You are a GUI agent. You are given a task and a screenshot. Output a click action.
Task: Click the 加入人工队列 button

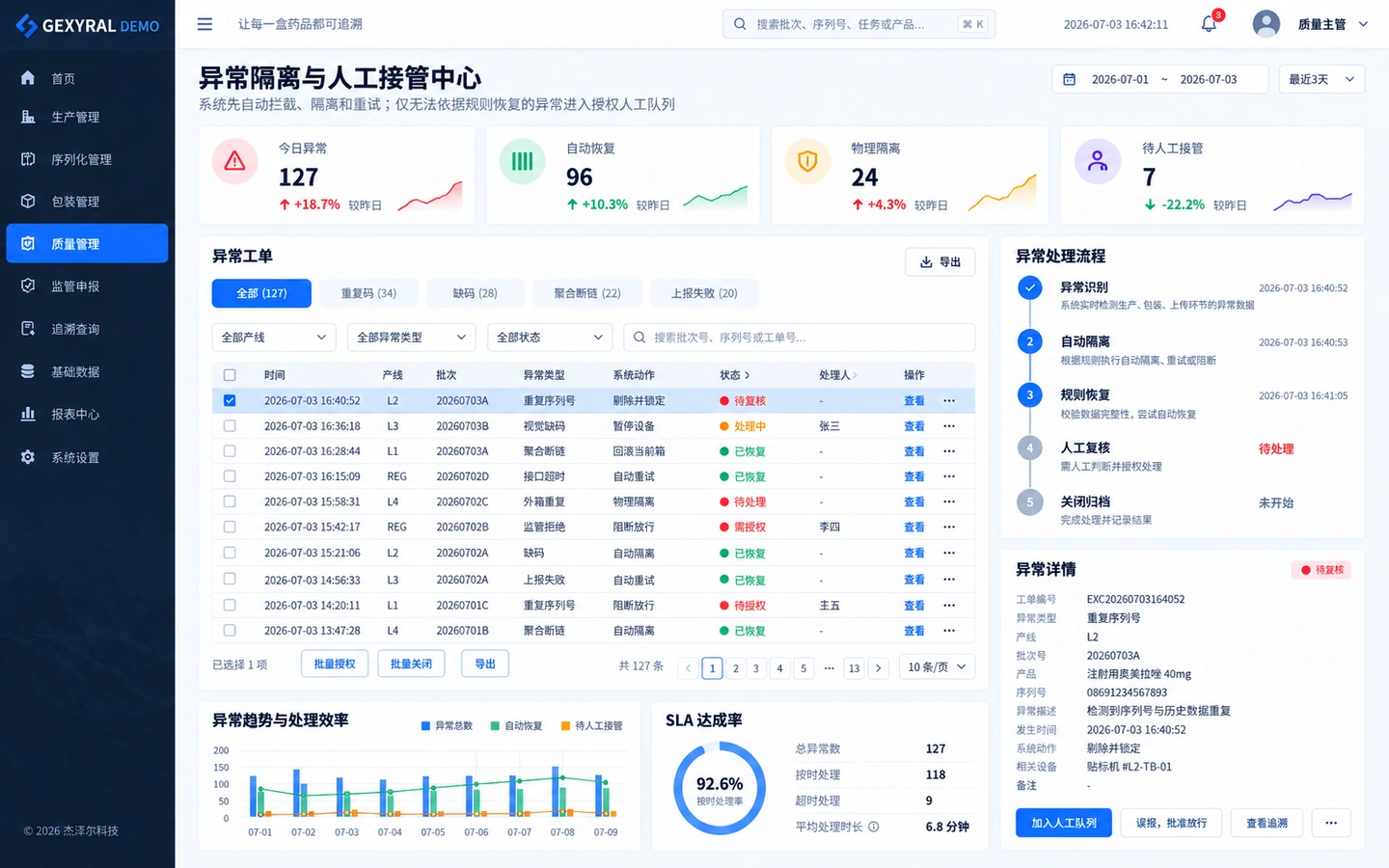tap(1064, 823)
